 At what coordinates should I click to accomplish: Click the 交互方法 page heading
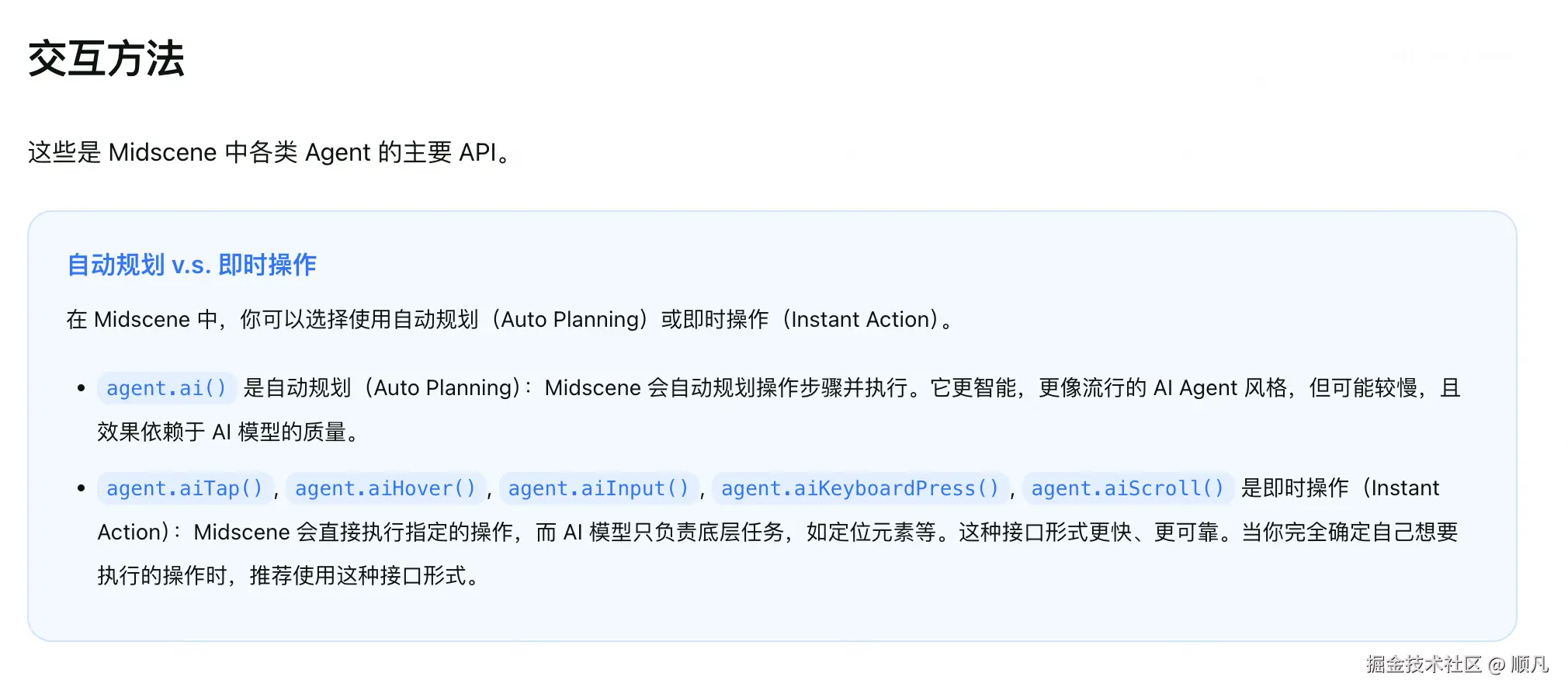point(106,59)
